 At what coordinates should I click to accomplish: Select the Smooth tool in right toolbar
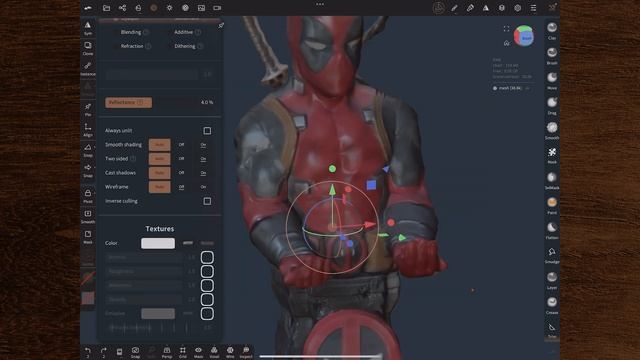[x=552, y=131]
